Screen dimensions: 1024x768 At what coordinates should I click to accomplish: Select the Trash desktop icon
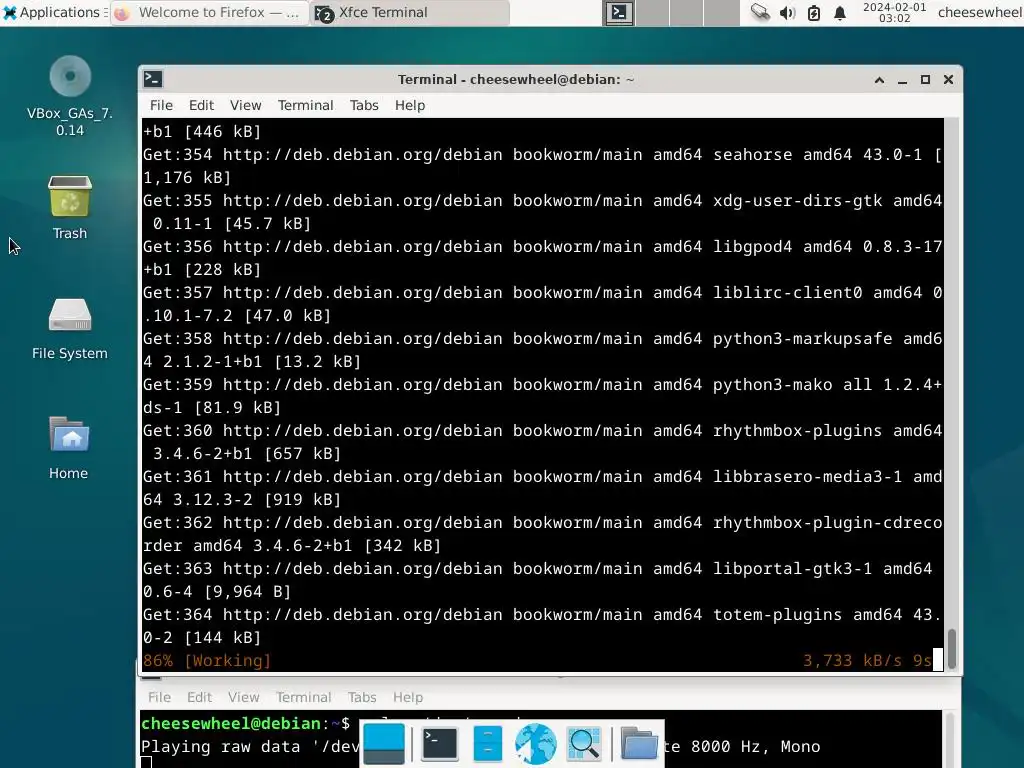tap(70, 208)
